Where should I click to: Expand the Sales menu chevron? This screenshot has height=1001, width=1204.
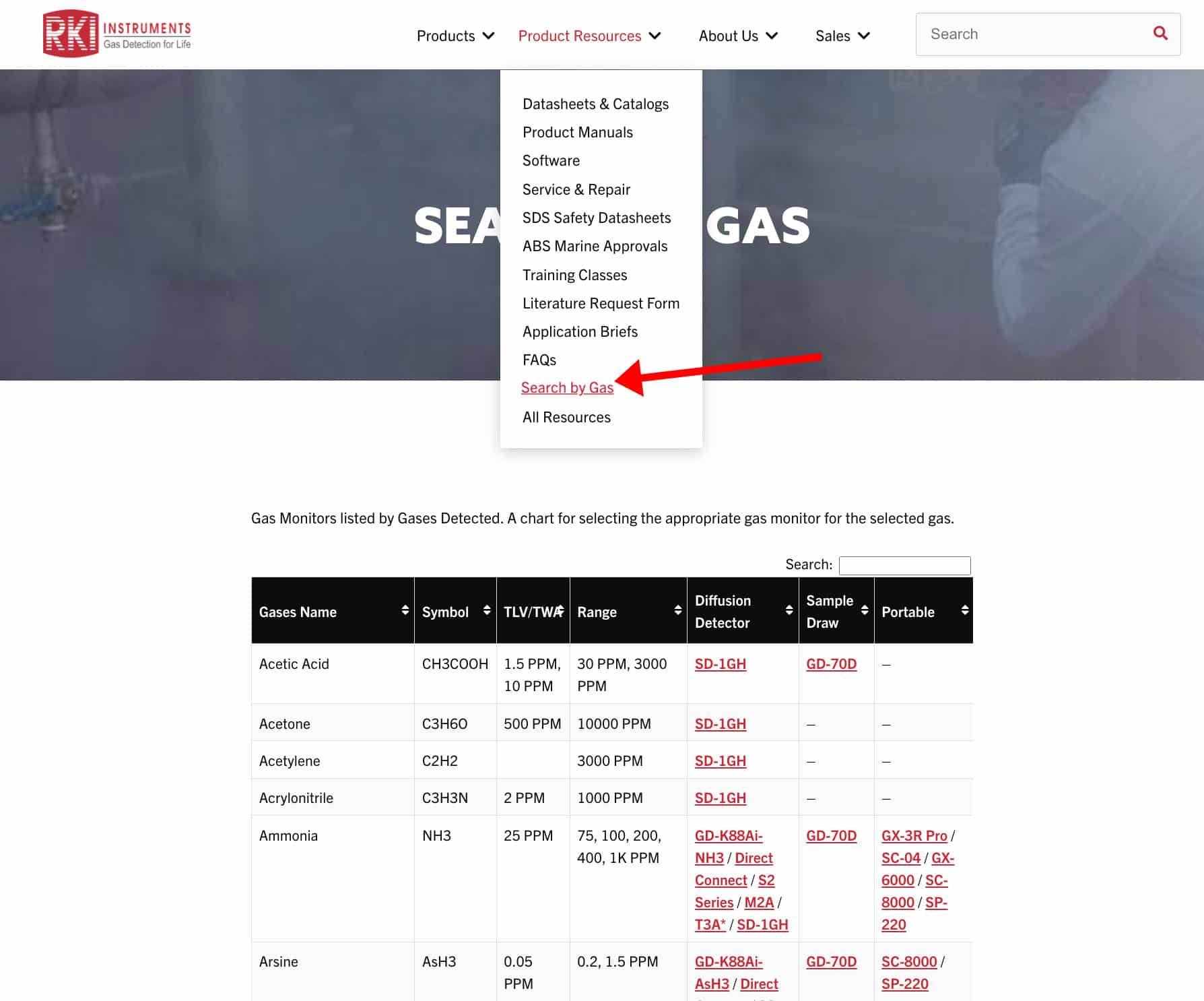point(863,36)
